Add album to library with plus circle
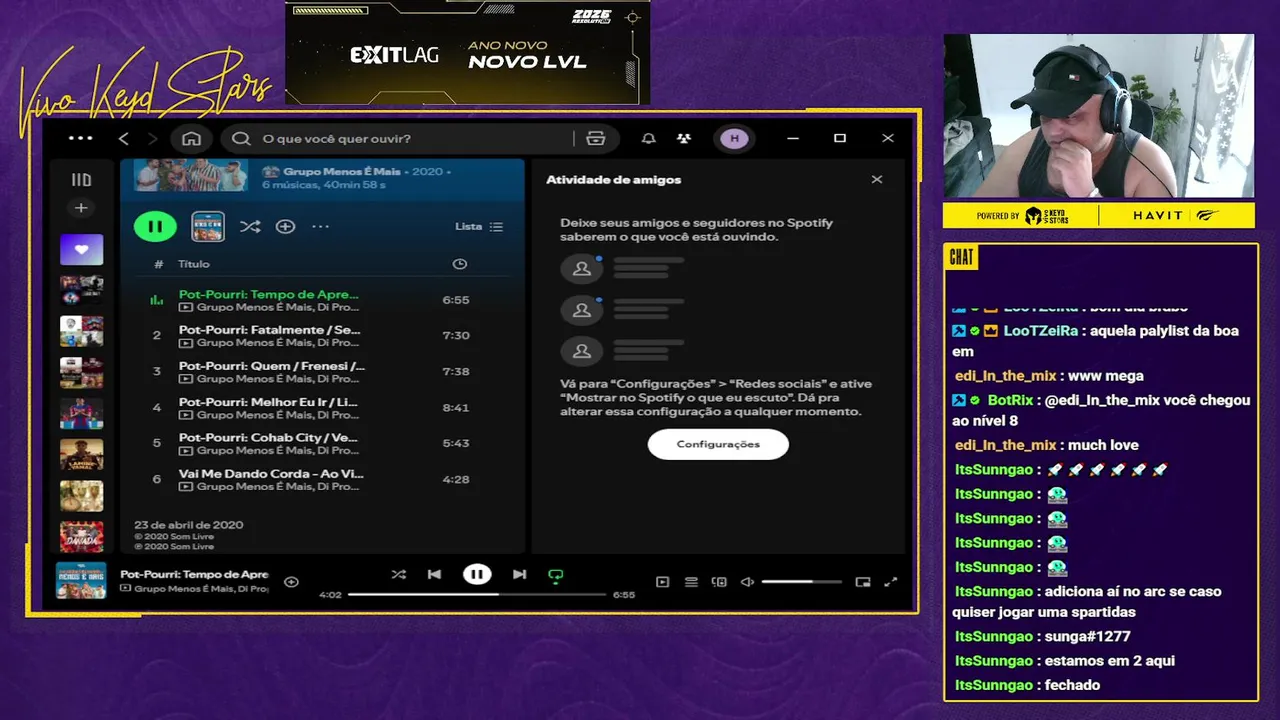This screenshot has width=1280, height=720. point(285,227)
